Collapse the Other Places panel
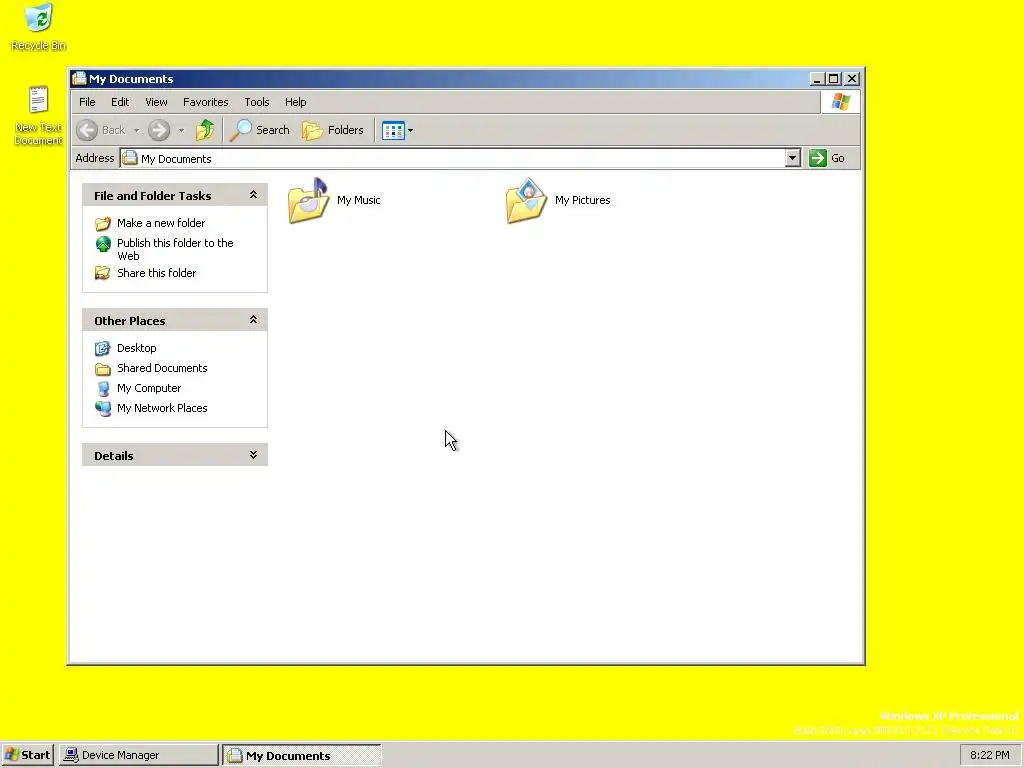The height and width of the screenshot is (768, 1024). (253, 319)
